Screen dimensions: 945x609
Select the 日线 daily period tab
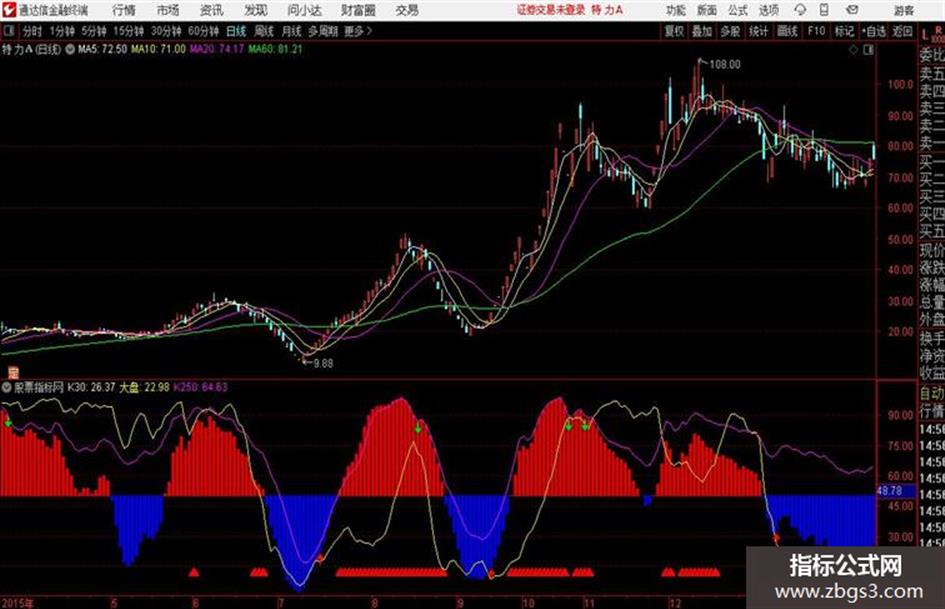click(x=236, y=31)
